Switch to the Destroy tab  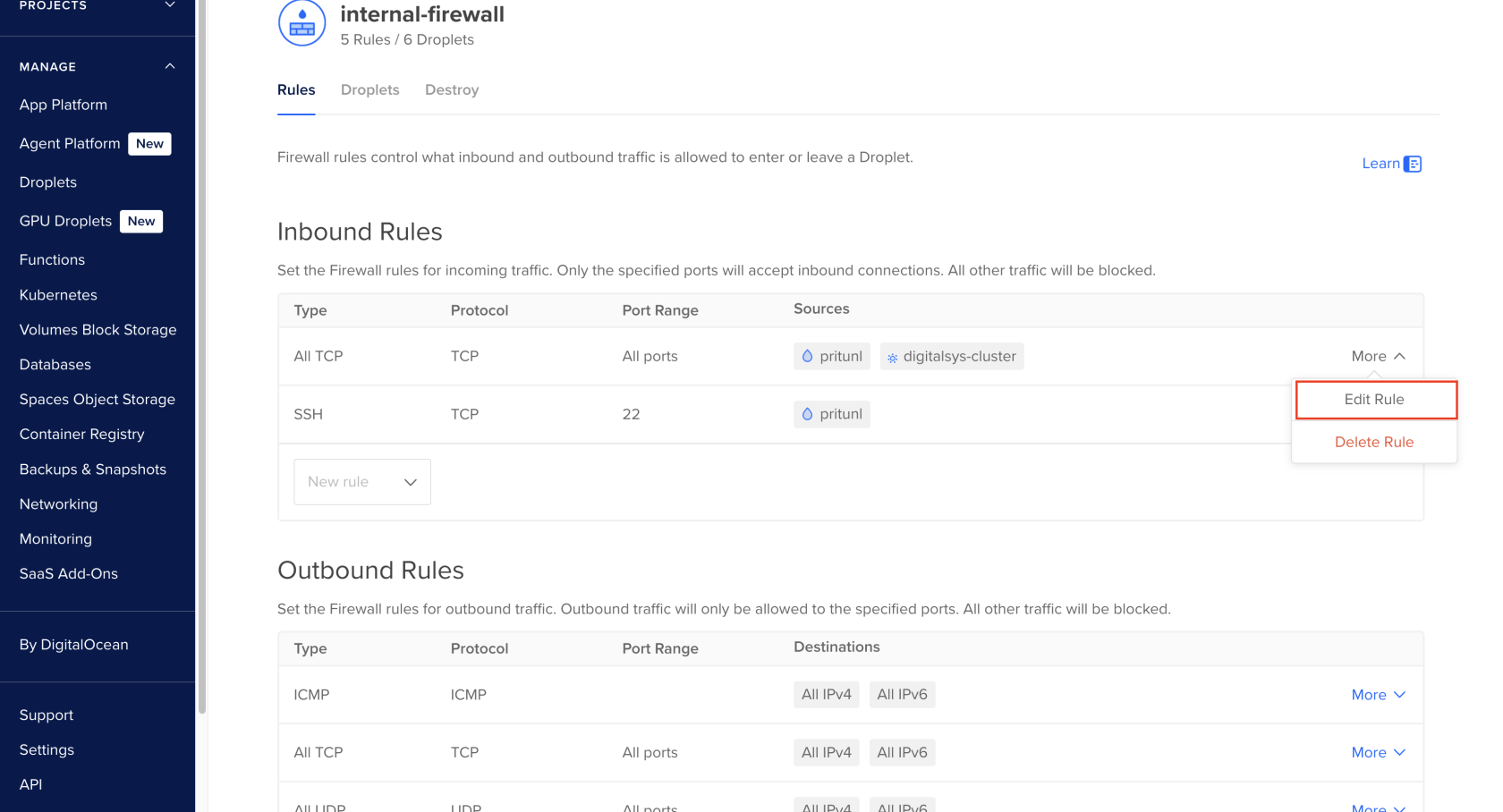pos(452,89)
